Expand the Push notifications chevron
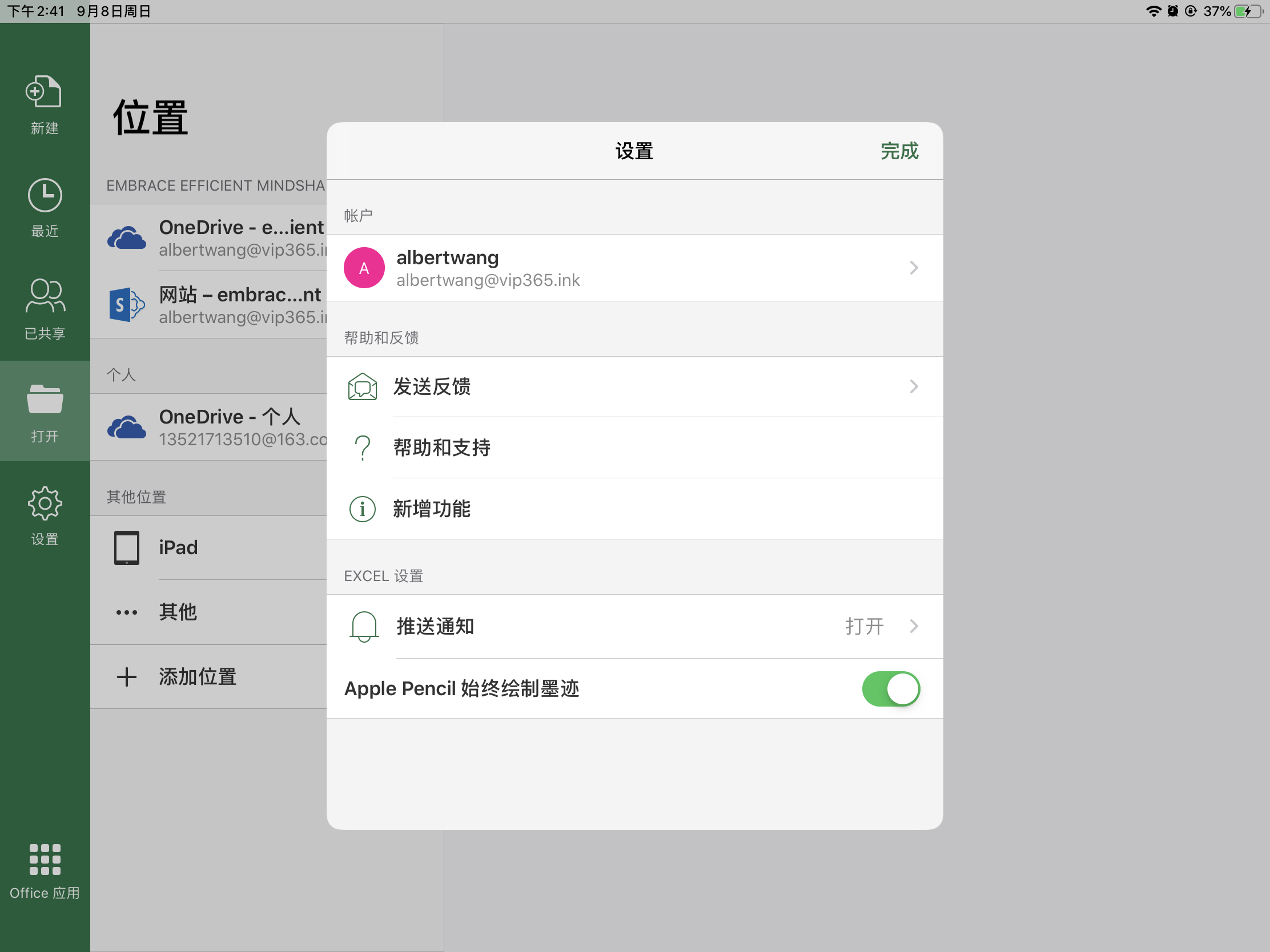 (x=914, y=626)
